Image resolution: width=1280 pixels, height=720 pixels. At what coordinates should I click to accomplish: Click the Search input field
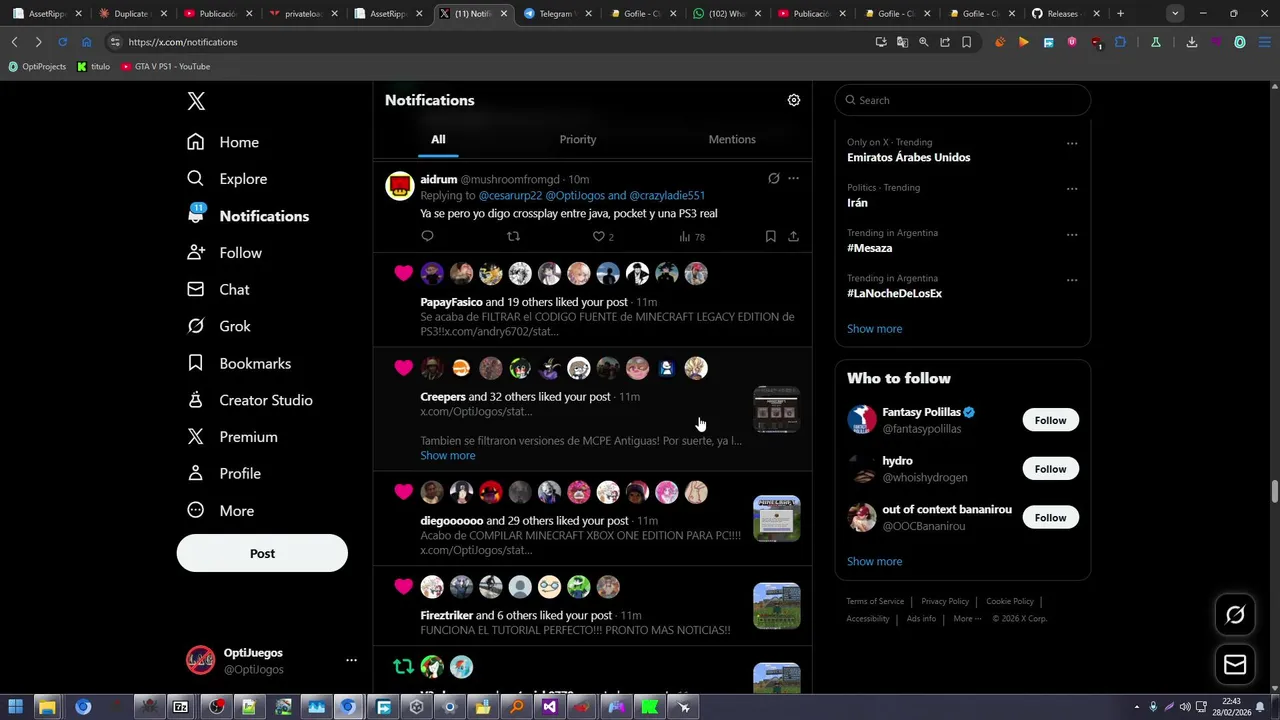pyautogui.click(x=962, y=100)
